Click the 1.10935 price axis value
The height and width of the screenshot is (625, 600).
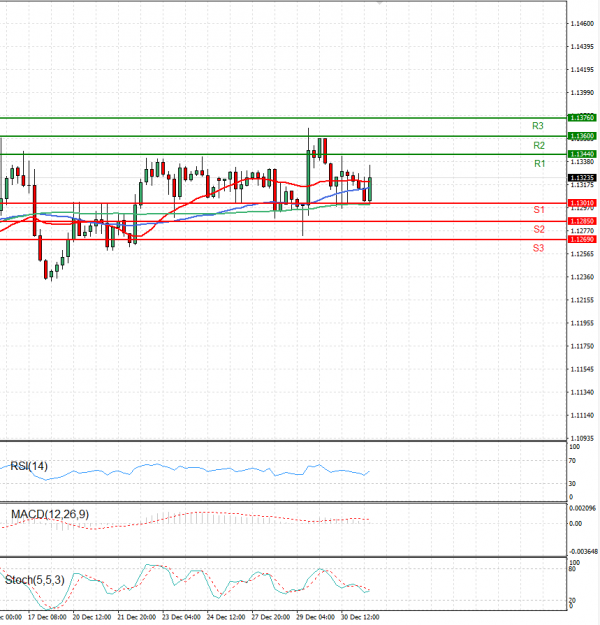(582, 438)
